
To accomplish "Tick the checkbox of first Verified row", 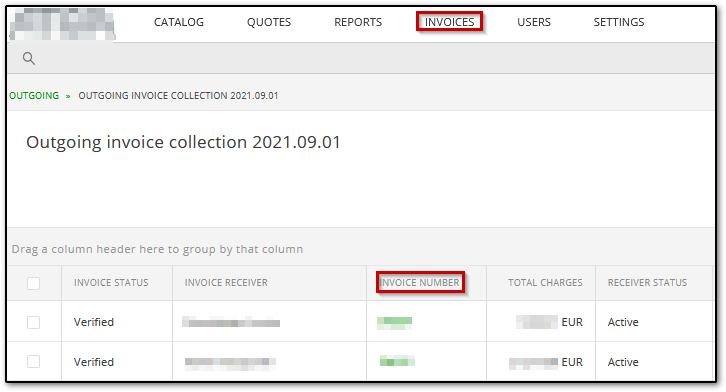I will pyautogui.click(x=33, y=322).
